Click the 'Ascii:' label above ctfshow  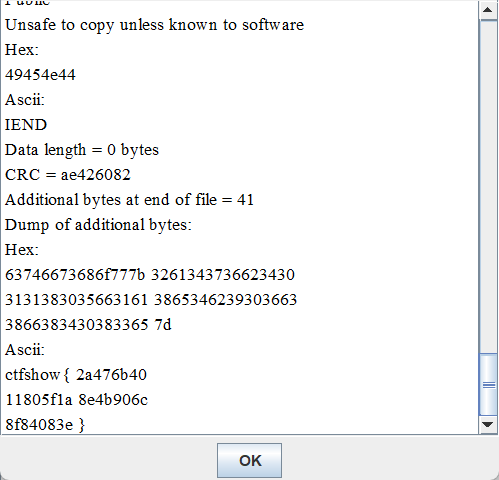coord(25,350)
